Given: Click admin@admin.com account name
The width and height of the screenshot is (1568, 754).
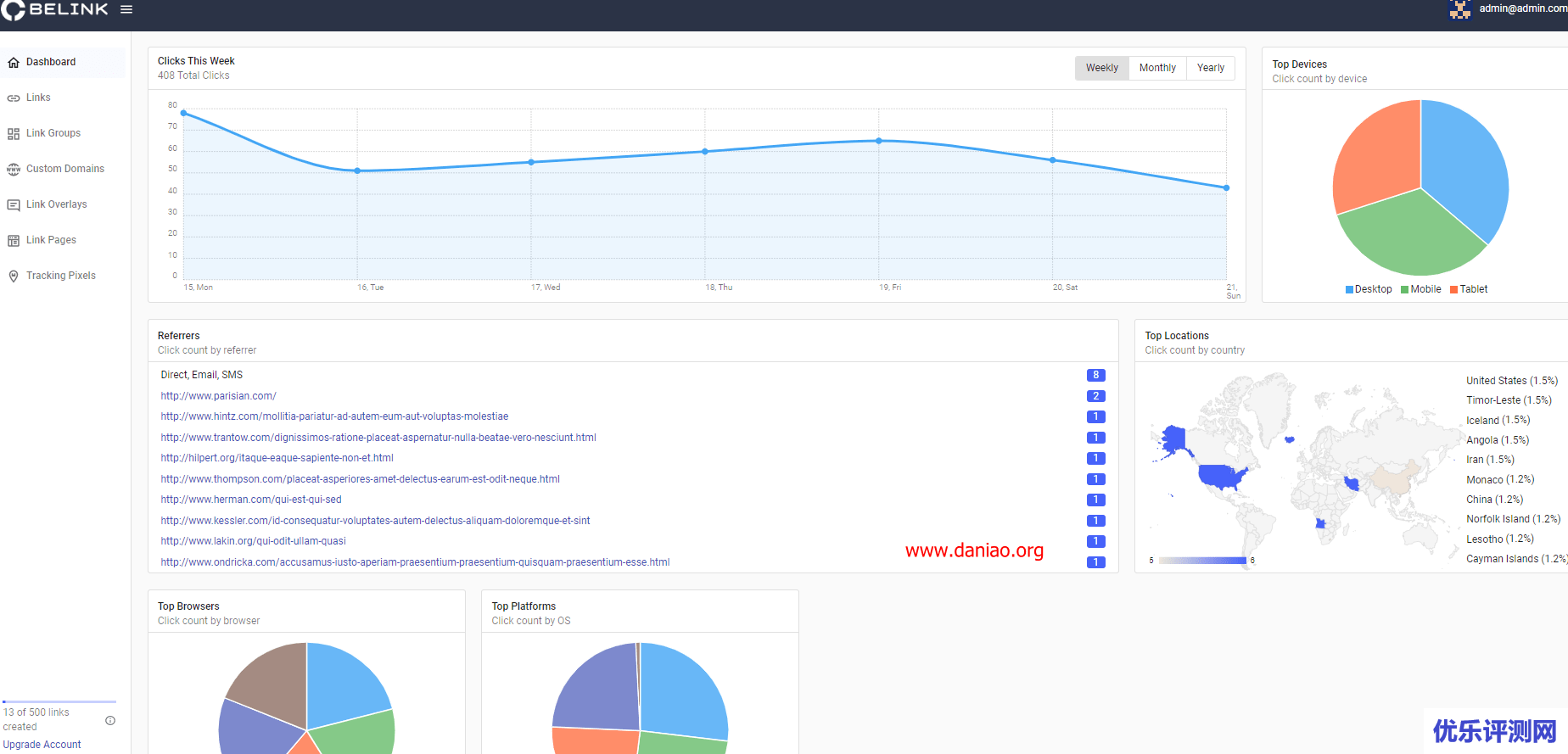Looking at the screenshot, I should [1523, 8].
